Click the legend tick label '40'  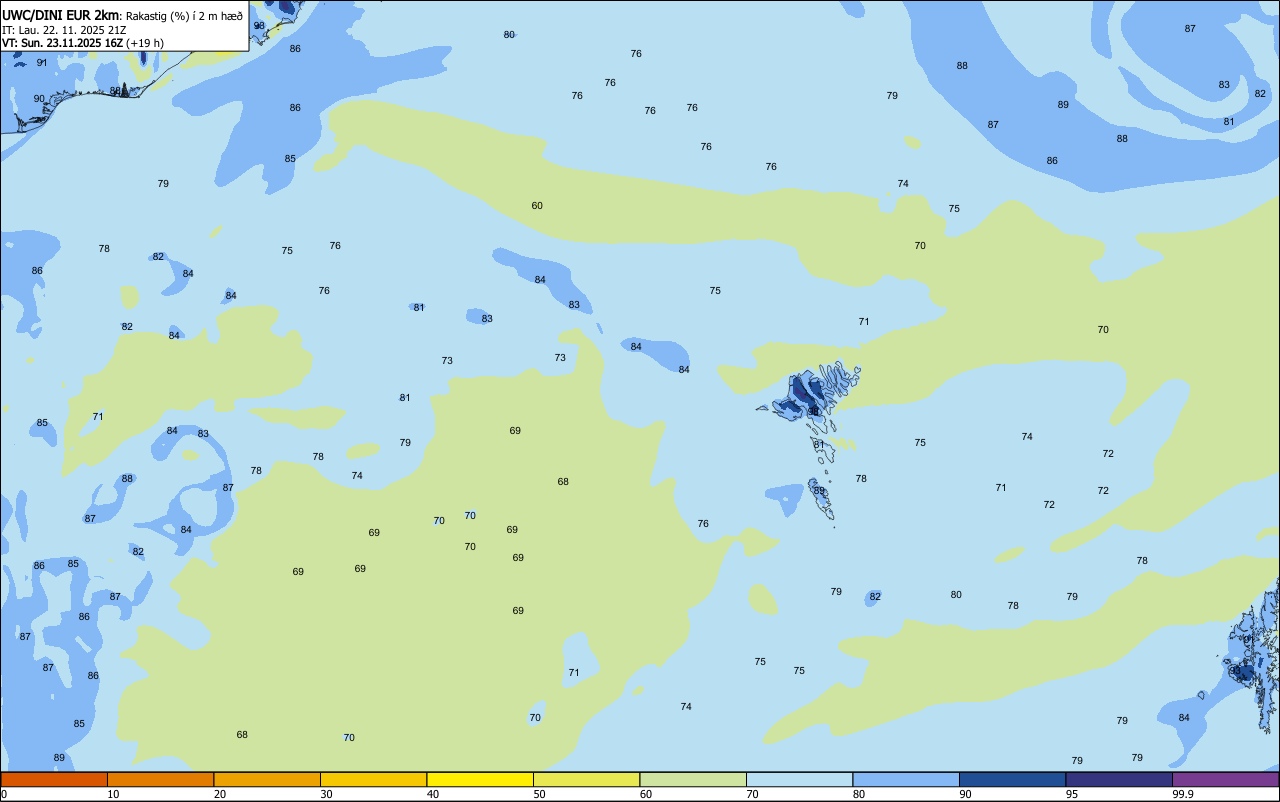coord(433,794)
